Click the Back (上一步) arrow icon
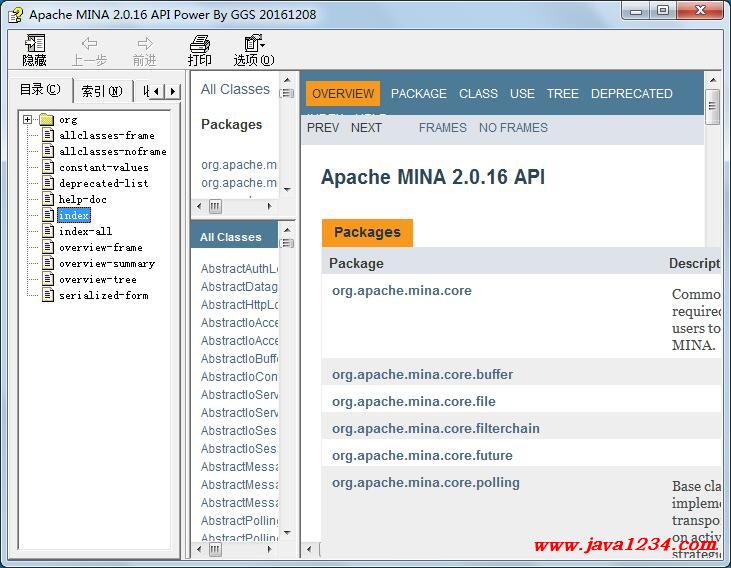 (x=89, y=44)
